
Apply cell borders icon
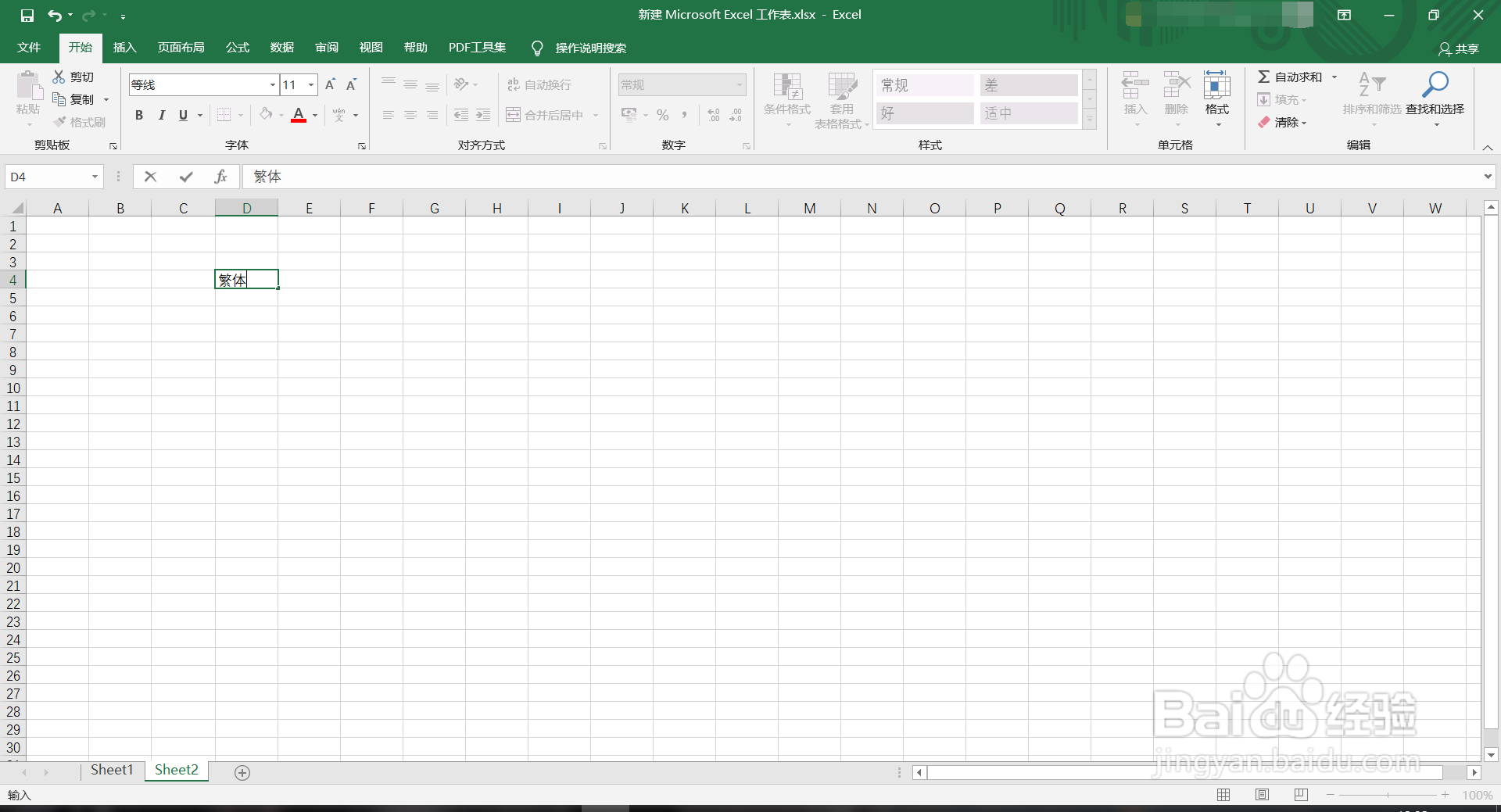tap(224, 115)
